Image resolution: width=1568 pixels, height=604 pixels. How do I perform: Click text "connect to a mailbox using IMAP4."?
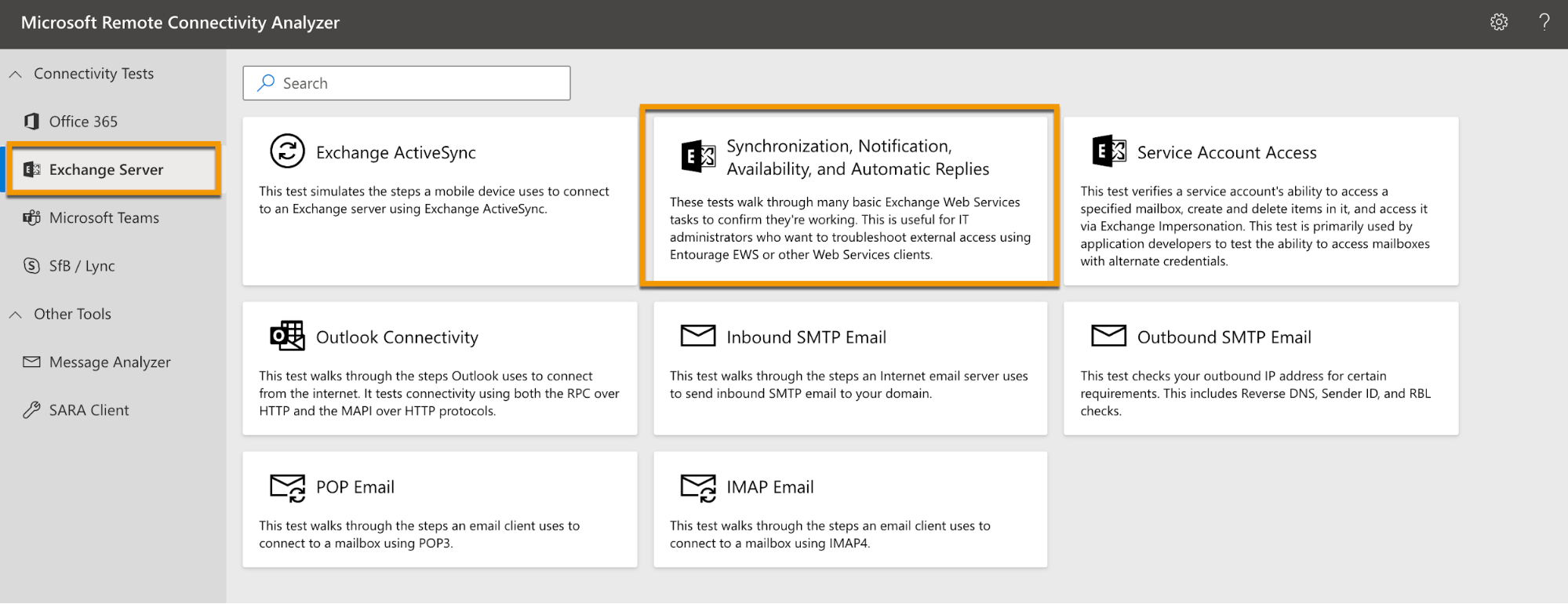click(770, 544)
